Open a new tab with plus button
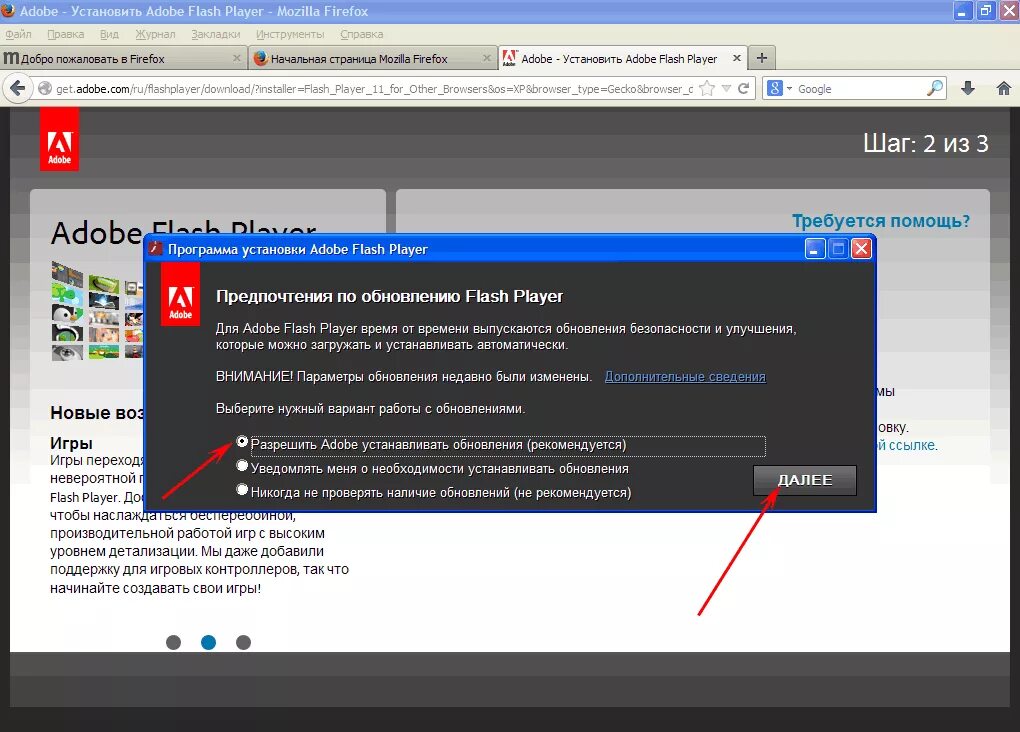This screenshot has width=1020, height=732. [x=762, y=58]
